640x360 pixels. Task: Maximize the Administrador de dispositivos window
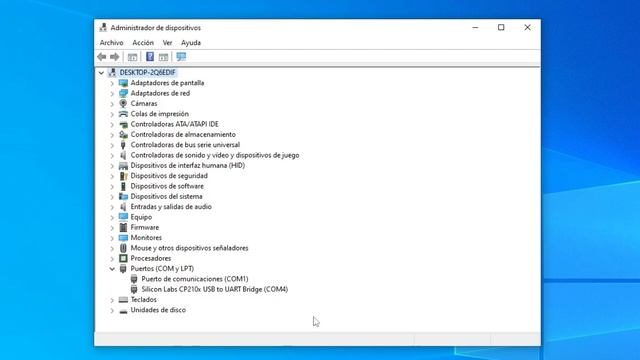coord(501,27)
